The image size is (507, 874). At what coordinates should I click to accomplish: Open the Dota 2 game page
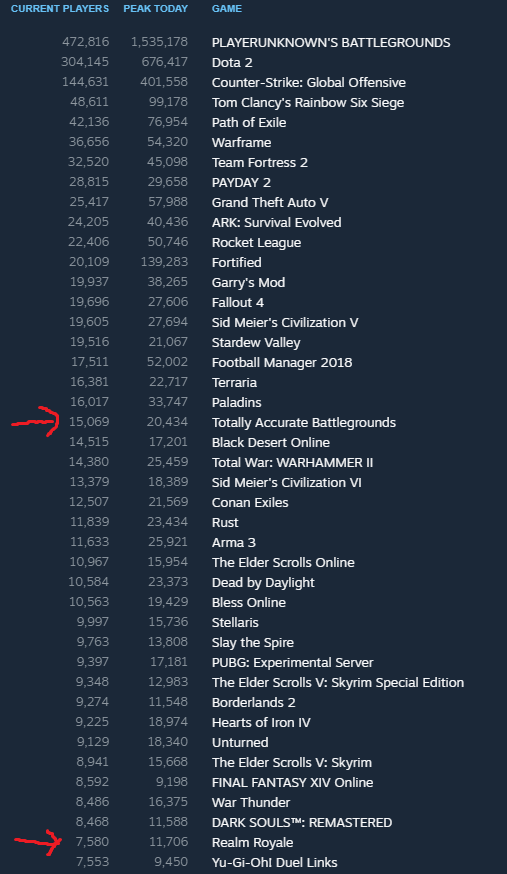[x=232, y=62]
